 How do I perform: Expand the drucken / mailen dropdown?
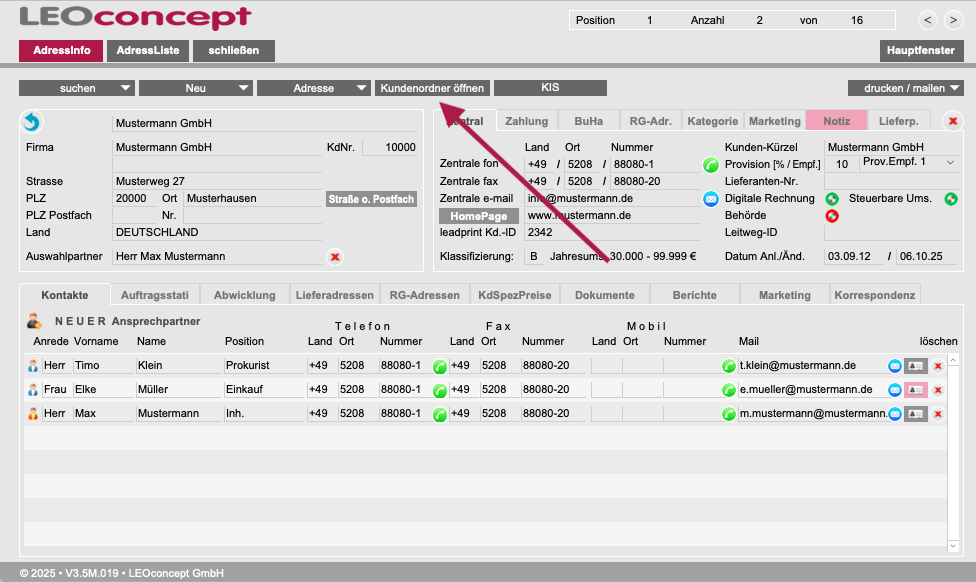coord(906,88)
